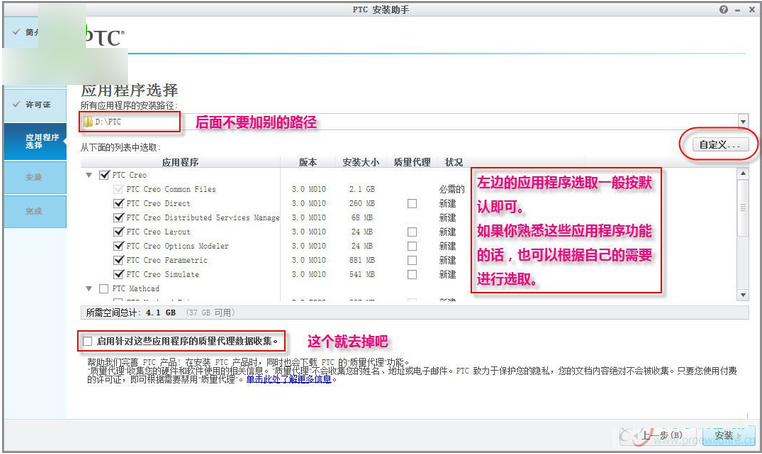The width and height of the screenshot is (762, 454).
Task: Enable the 启用针对这些应用程序的质量代理数据收集 checkbox
Action: pos(87,341)
